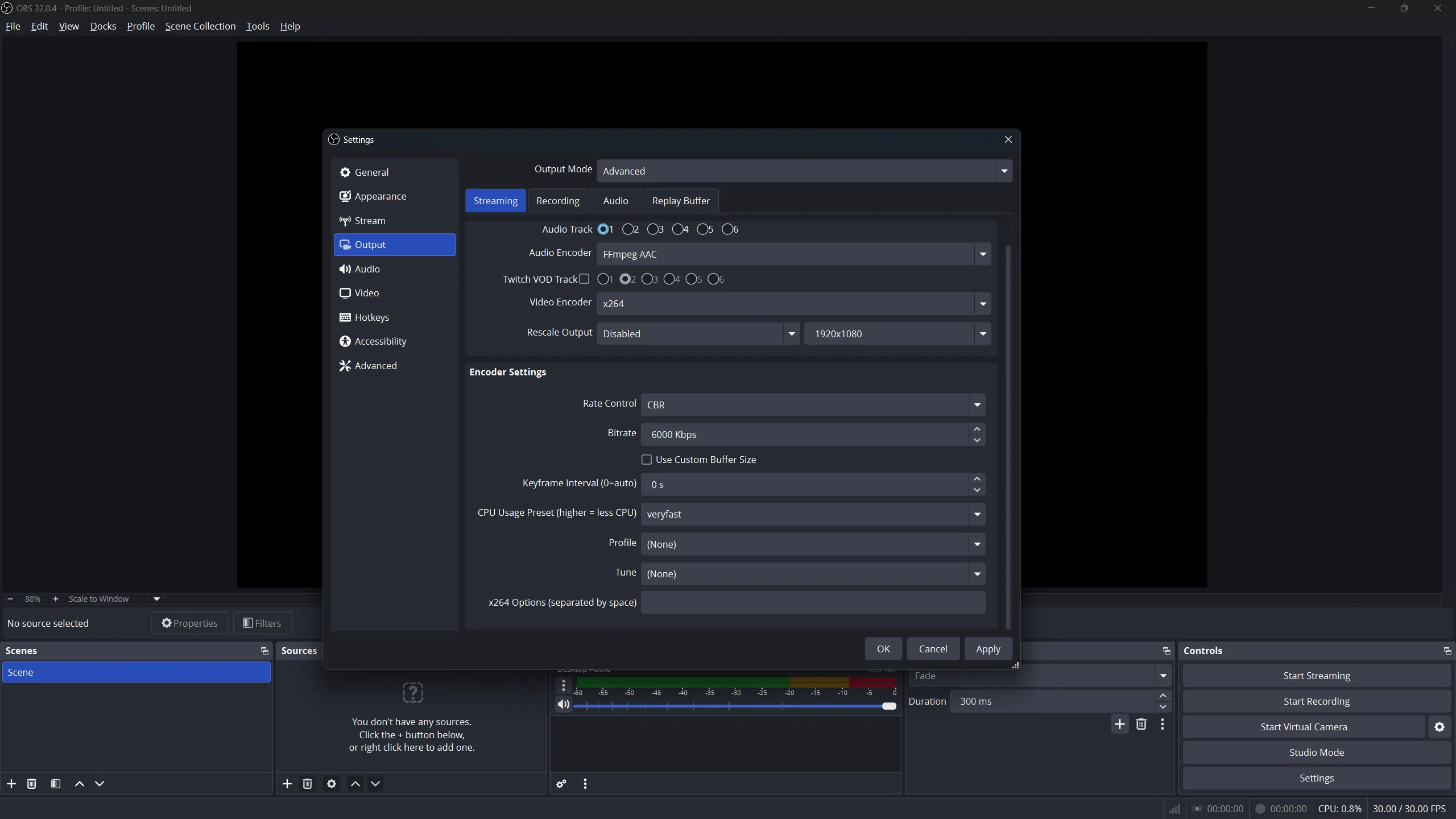Viewport: 1456px width, 819px height.
Task: Enable Twitch VOD Track checkbox
Action: point(584,279)
